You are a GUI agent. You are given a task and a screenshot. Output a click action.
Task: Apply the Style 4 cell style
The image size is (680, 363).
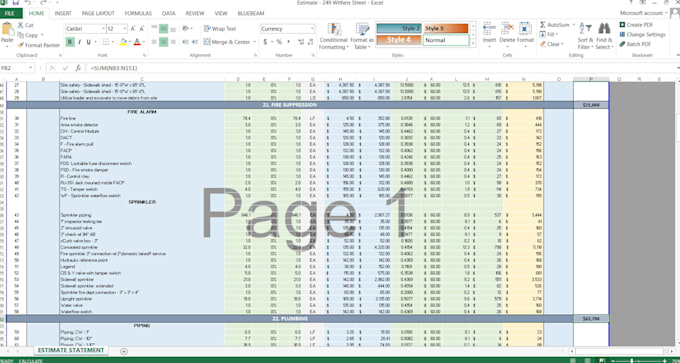point(399,40)
